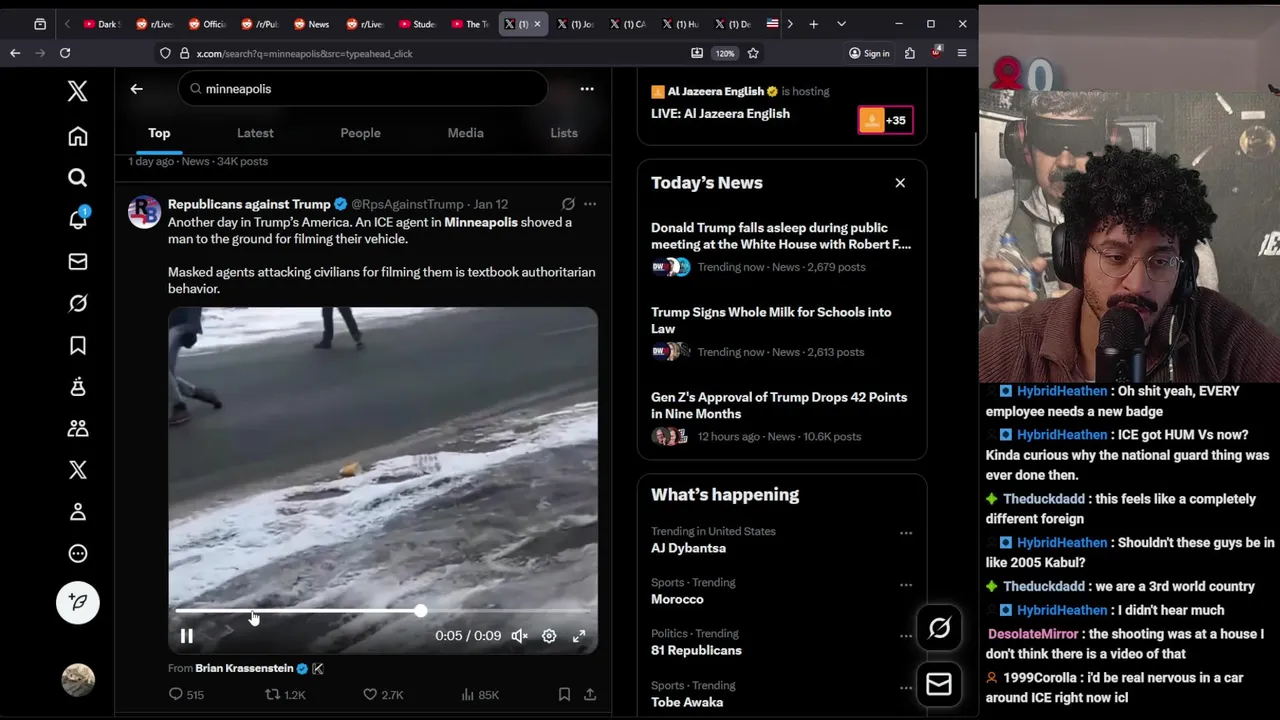Click browser Sign in button
Screen dimensions: 1280x720
869,53
